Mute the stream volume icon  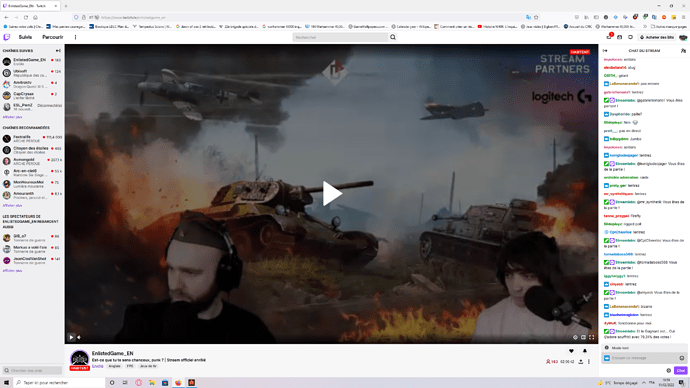click(x=79, y=337)
